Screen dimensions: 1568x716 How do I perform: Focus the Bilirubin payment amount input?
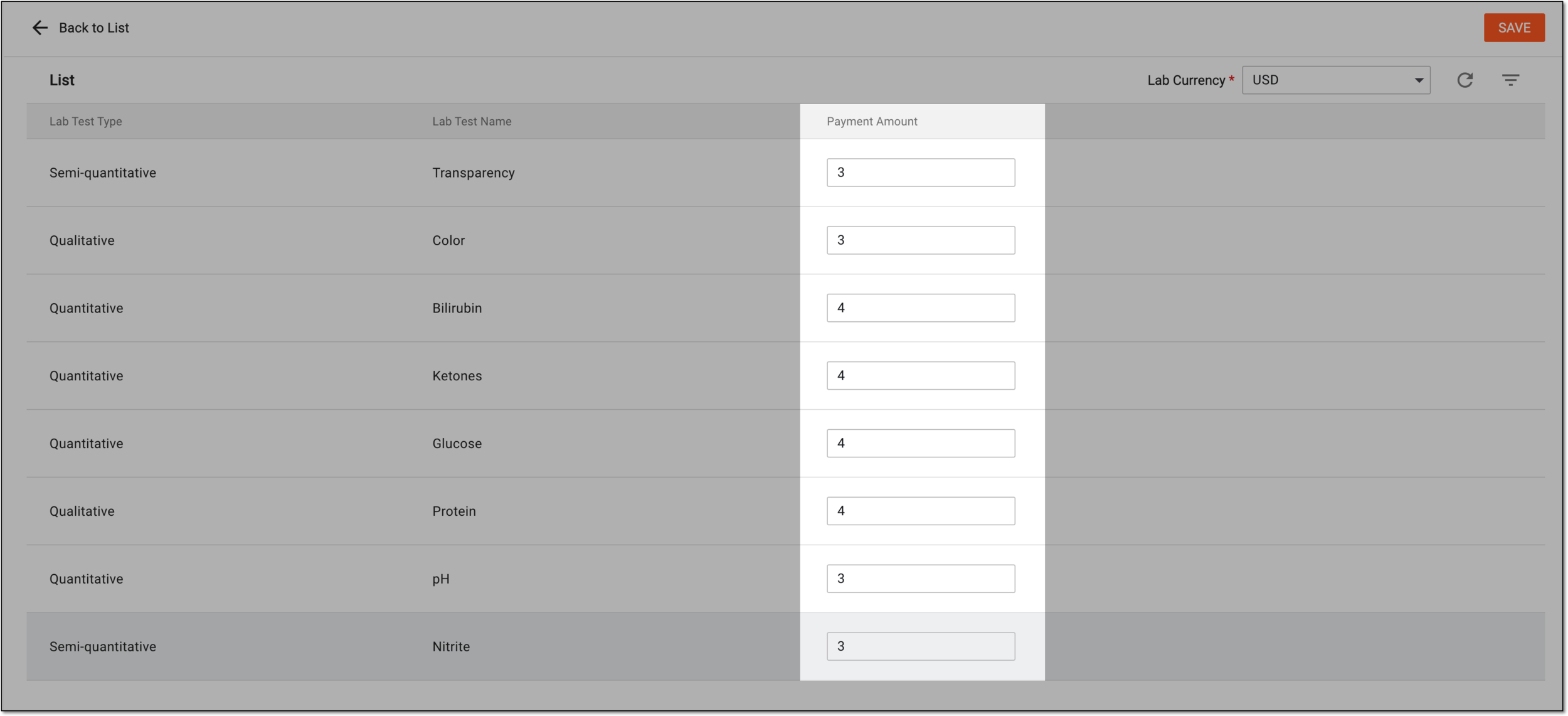[x=921, y=308]
